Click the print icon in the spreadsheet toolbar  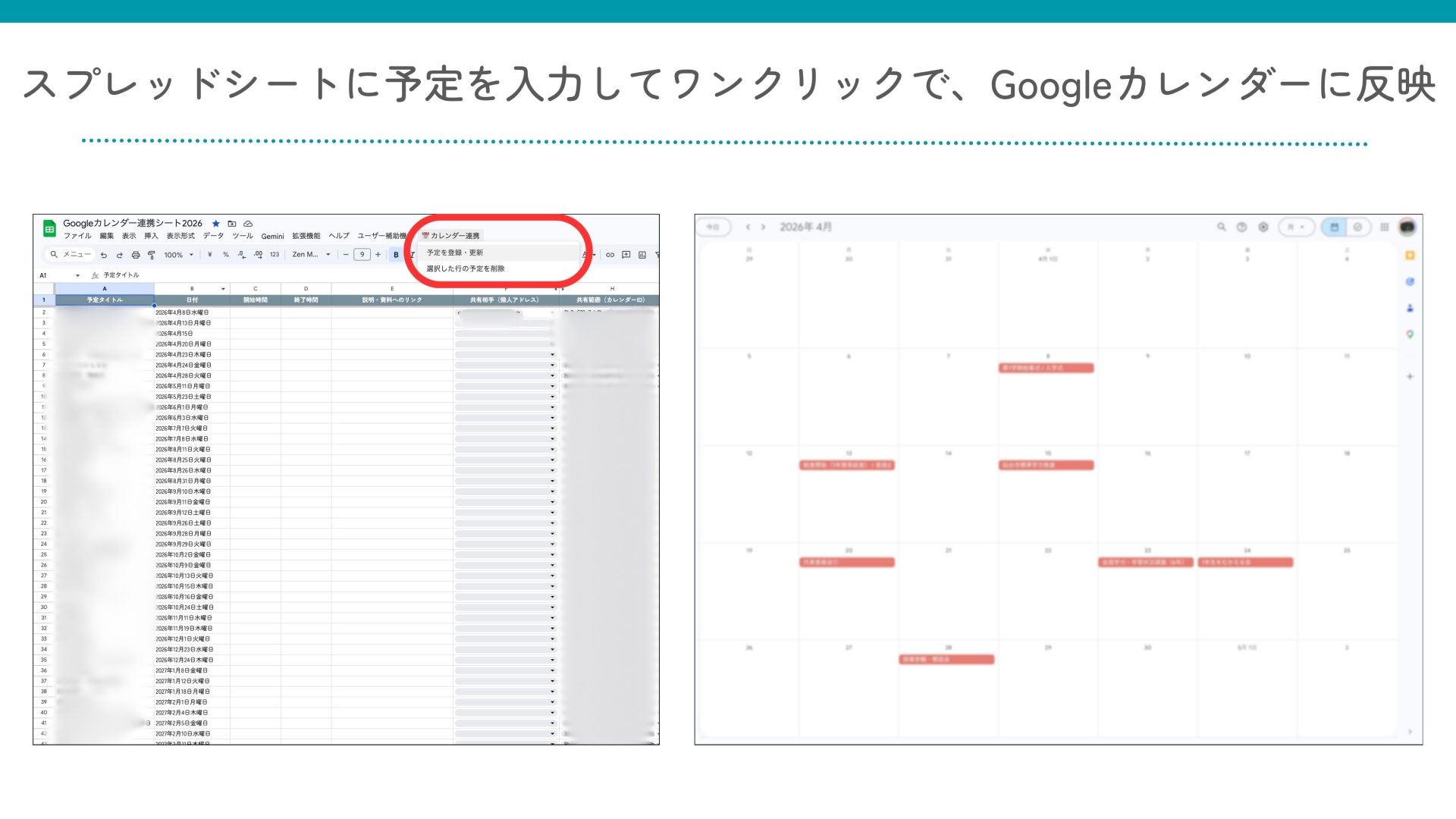(136, 256)
